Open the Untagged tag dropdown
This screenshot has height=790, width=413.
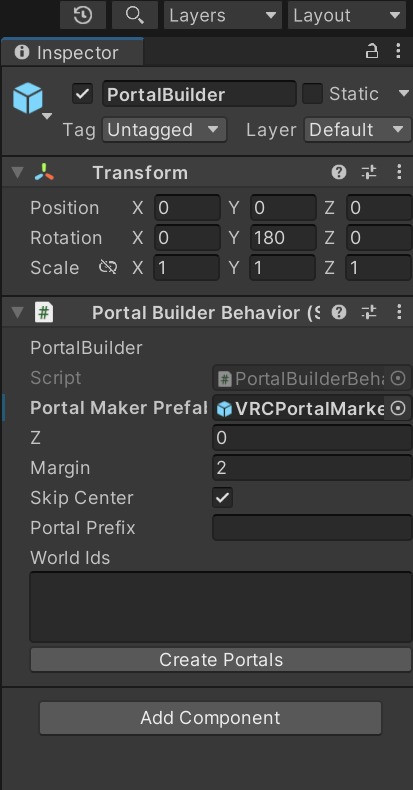[164, 130]
